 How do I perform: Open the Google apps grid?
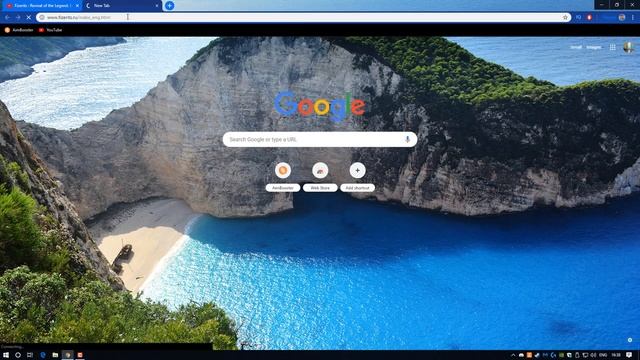click(x=613, y=47)
